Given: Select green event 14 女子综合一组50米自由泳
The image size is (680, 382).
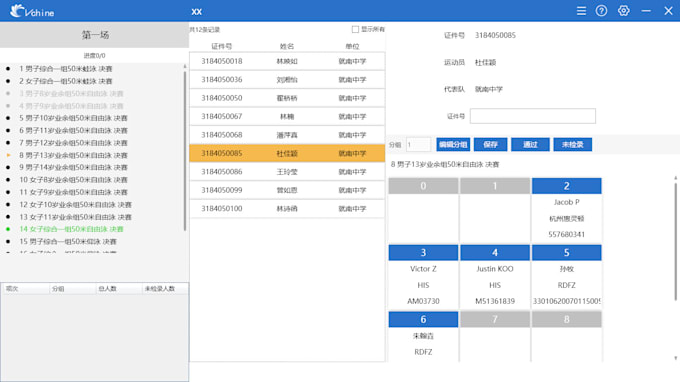Looking at the screenshot, I should coord(72,229).
